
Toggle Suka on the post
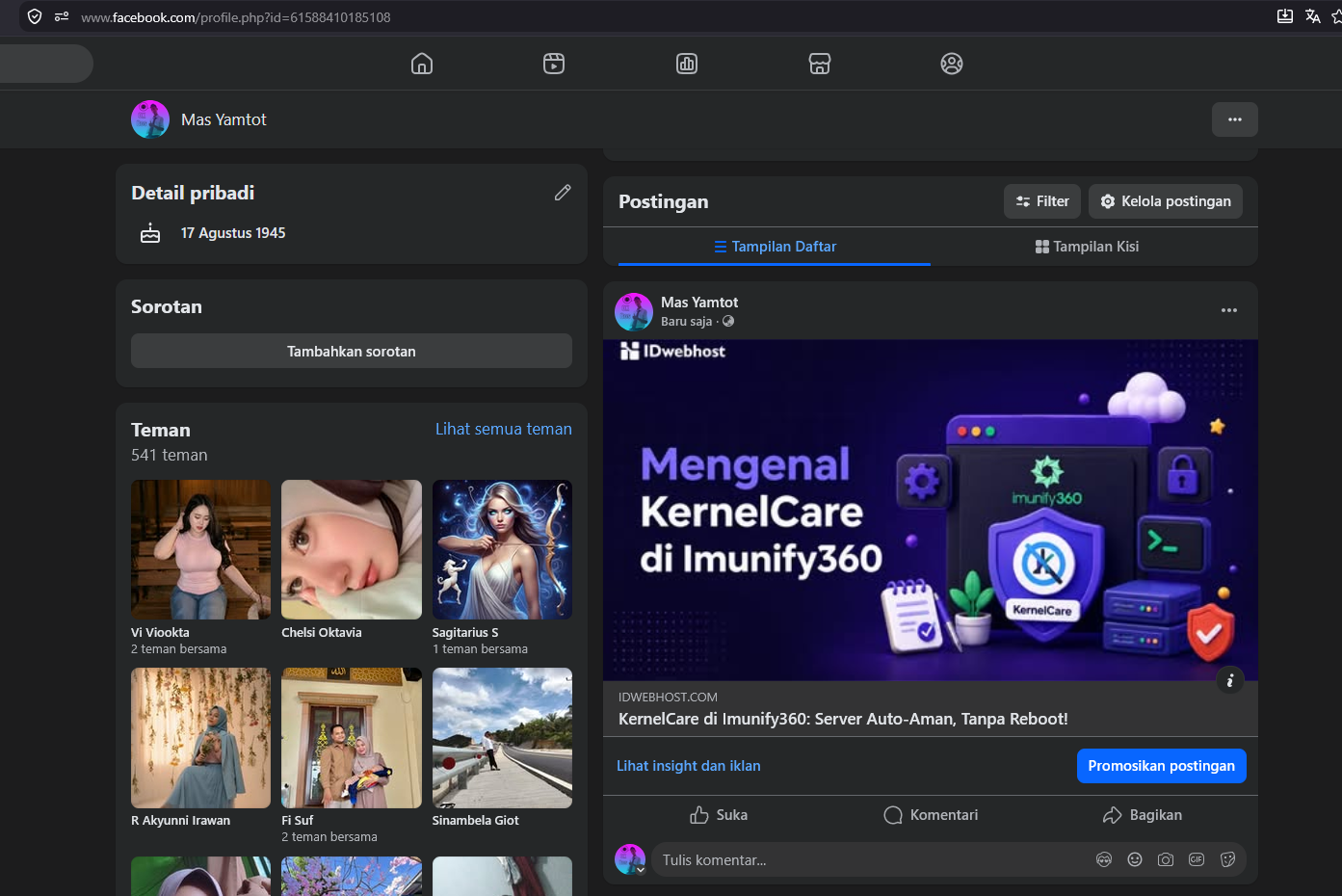(719, 815)
